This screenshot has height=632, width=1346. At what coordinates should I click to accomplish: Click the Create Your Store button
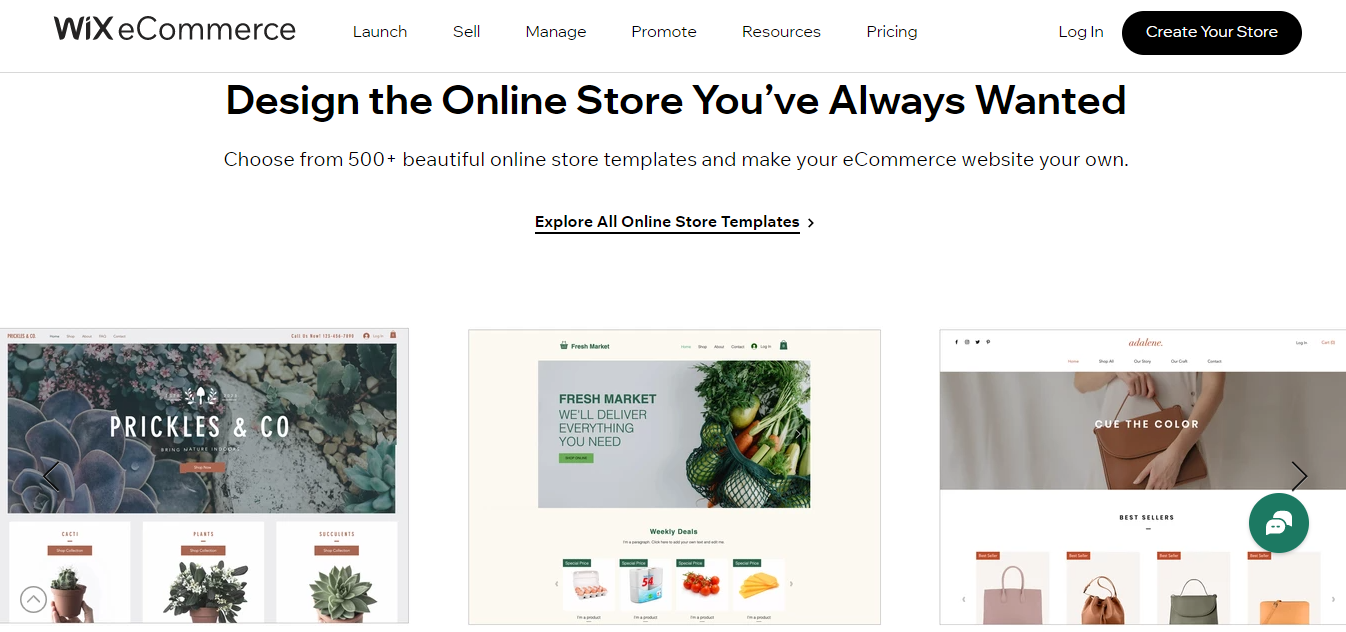point(1212,32)
